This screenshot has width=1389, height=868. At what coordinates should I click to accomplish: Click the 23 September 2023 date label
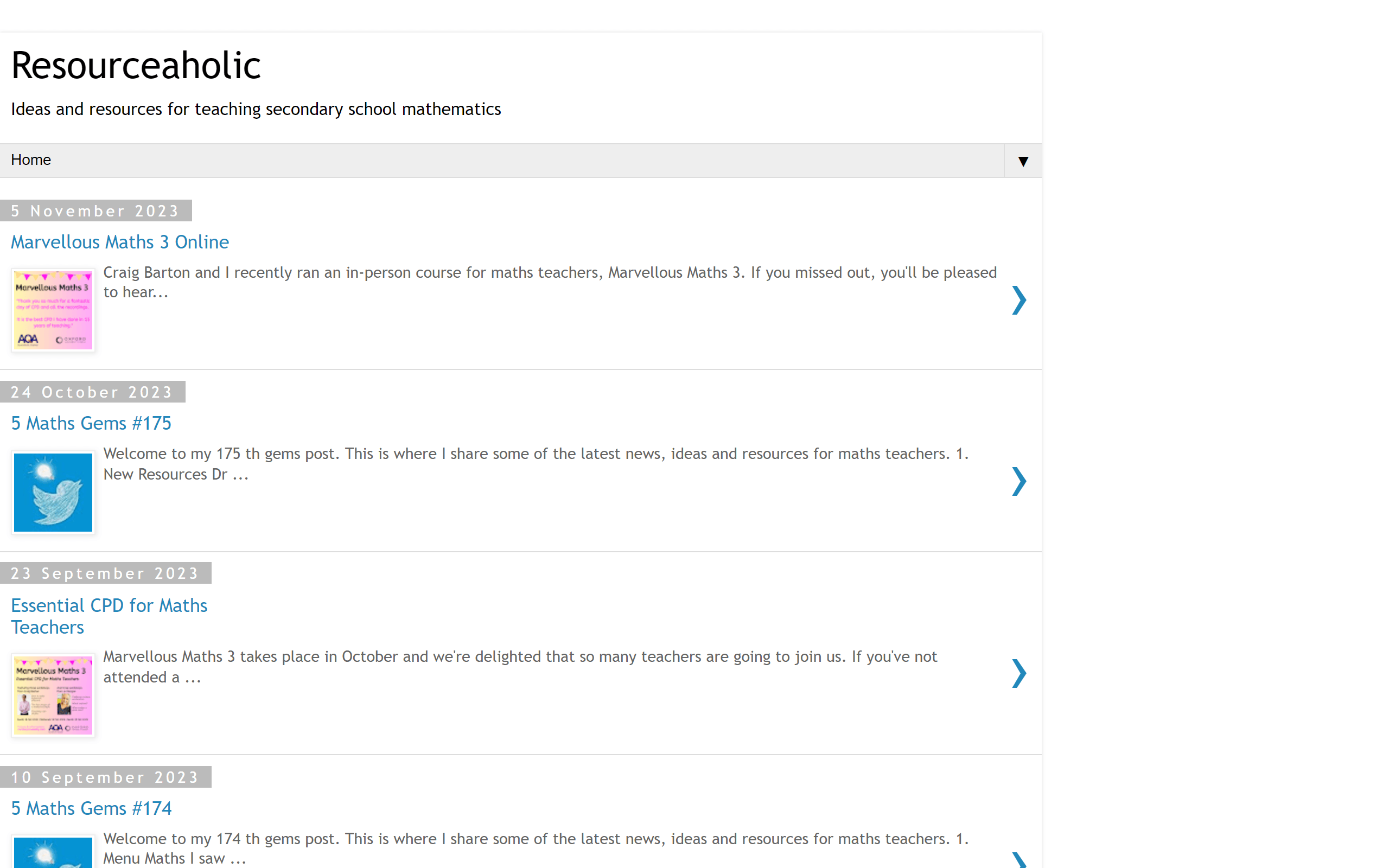click(x=105, y=573)
